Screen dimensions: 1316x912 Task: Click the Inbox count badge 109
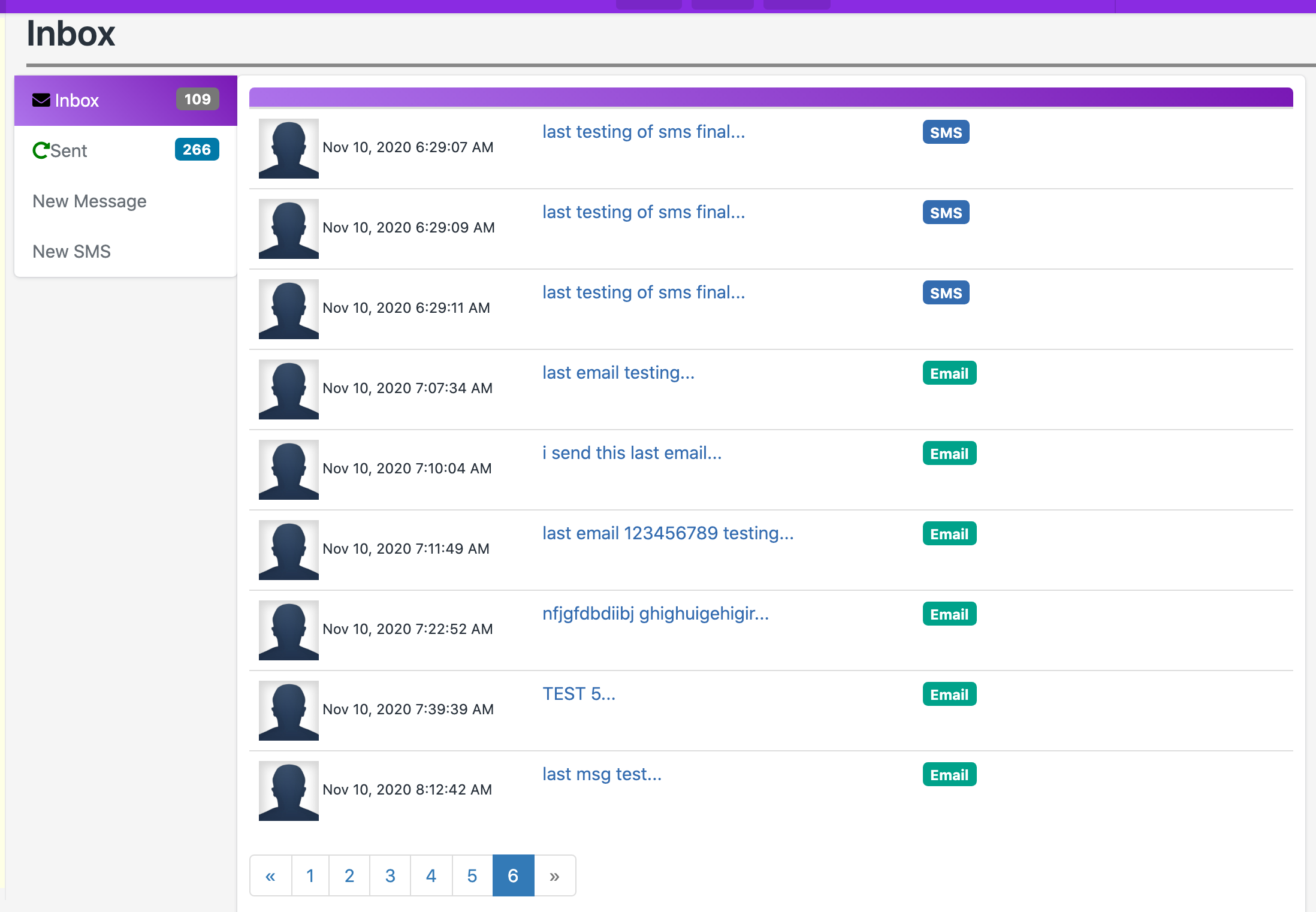(197, 99)
